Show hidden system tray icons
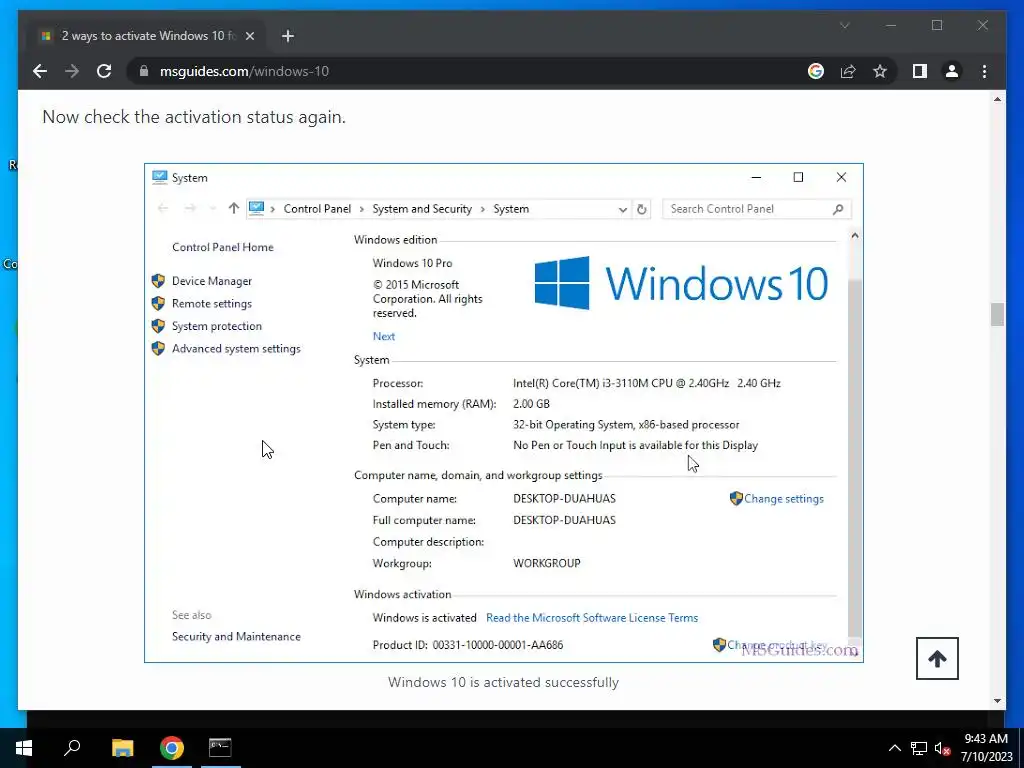This screenshot has height=768, width=1024. (895, 748)
